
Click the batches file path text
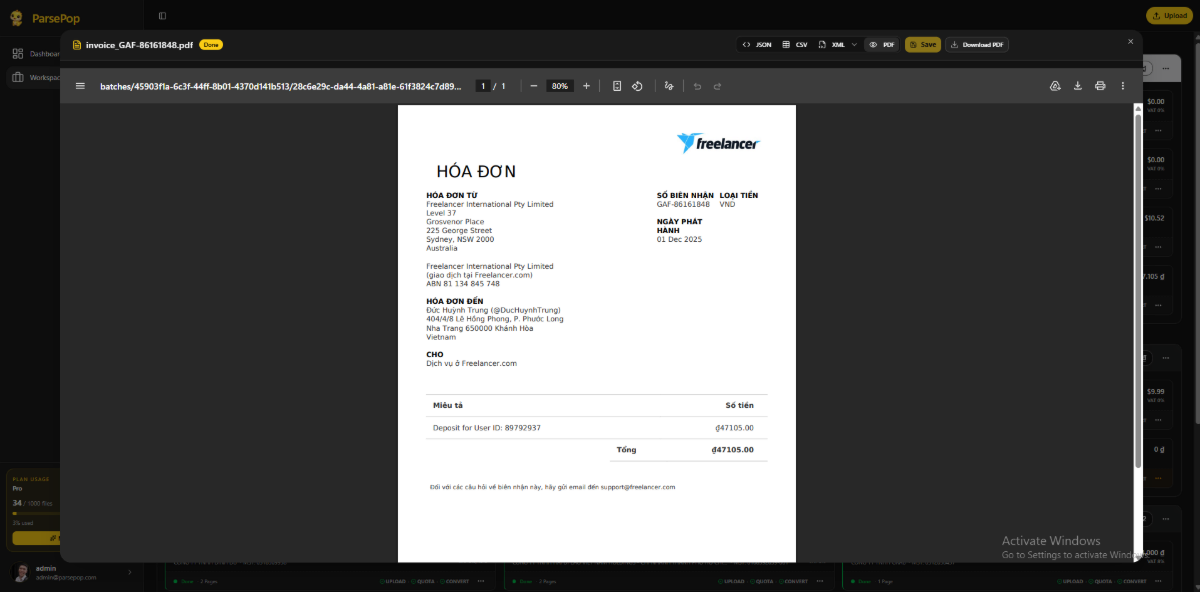(281, 86)
